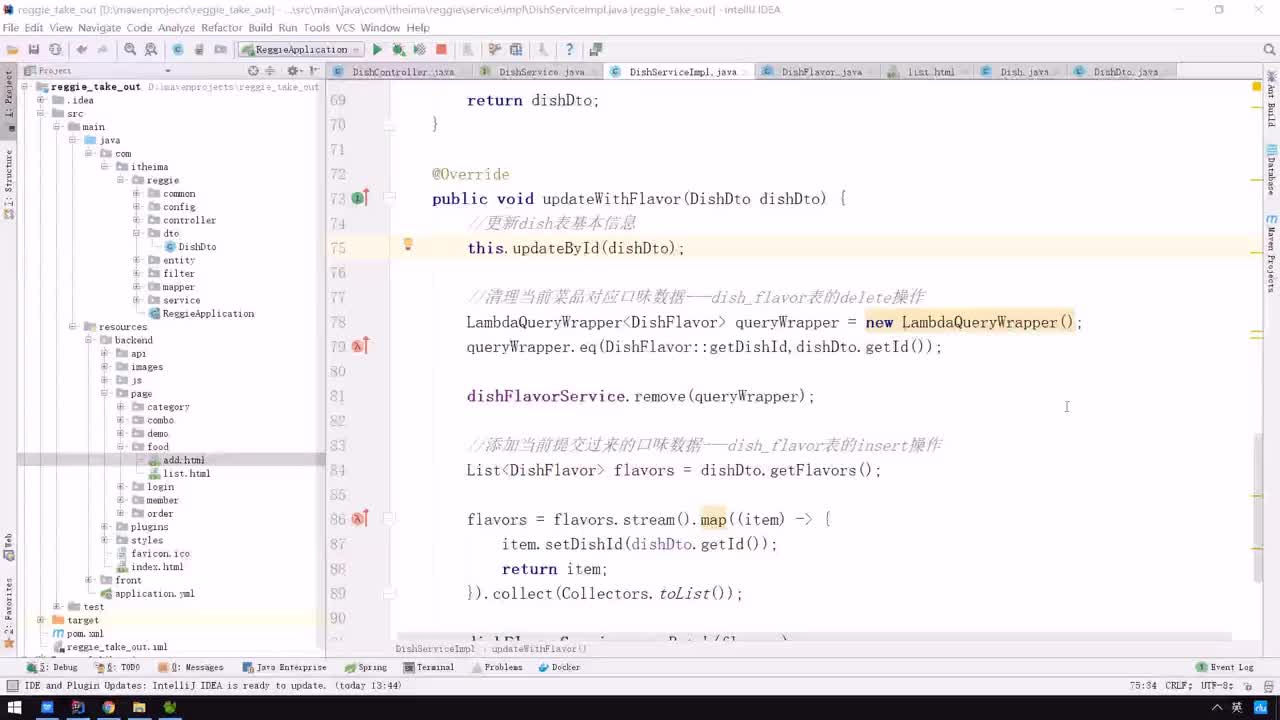Click the Synchronize toolbar icon
1280x720 pixels.
click(55, 49)
